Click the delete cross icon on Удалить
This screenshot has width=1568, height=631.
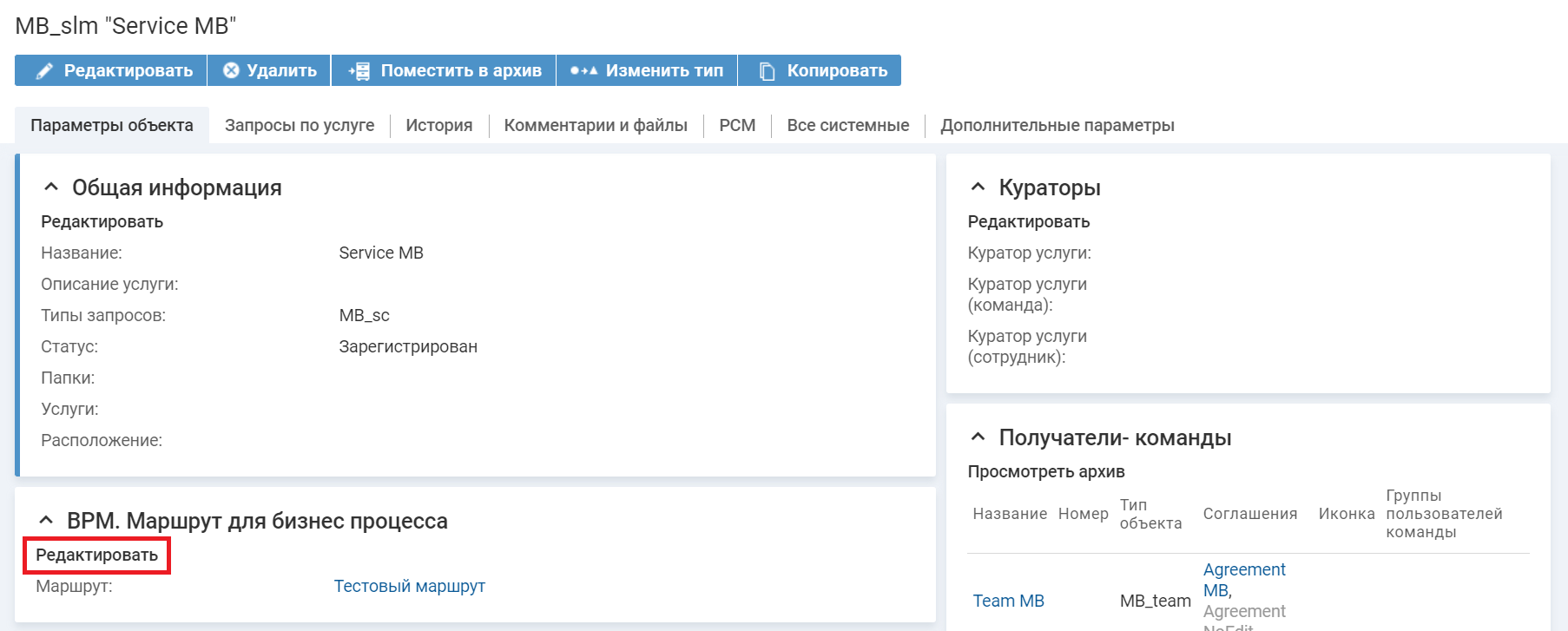231,70
